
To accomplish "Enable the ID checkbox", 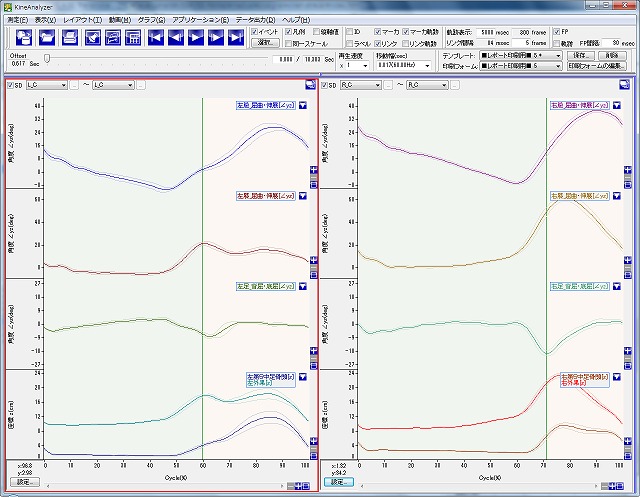I will click(x=349, y=31).
